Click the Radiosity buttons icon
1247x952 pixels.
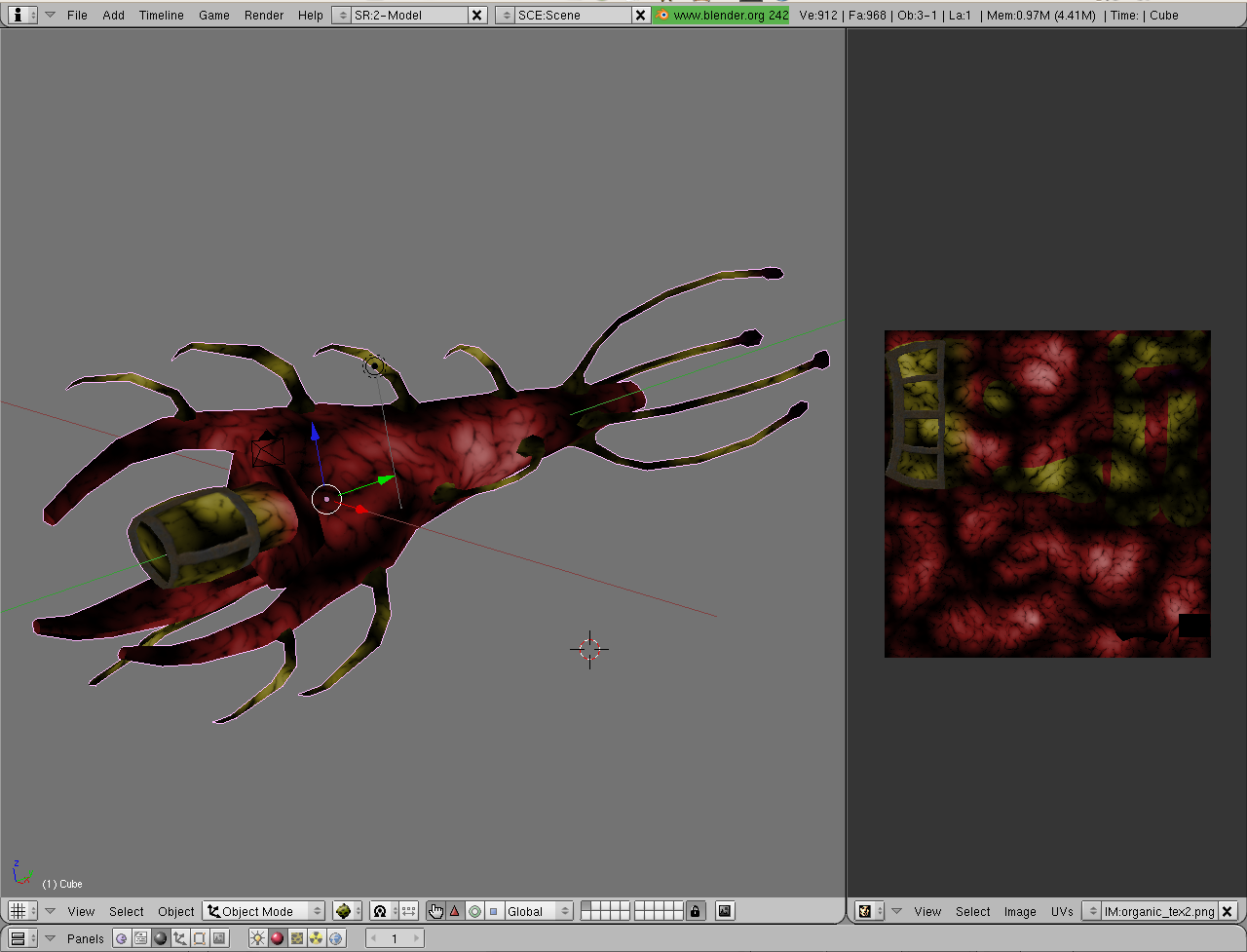[317, 938]
